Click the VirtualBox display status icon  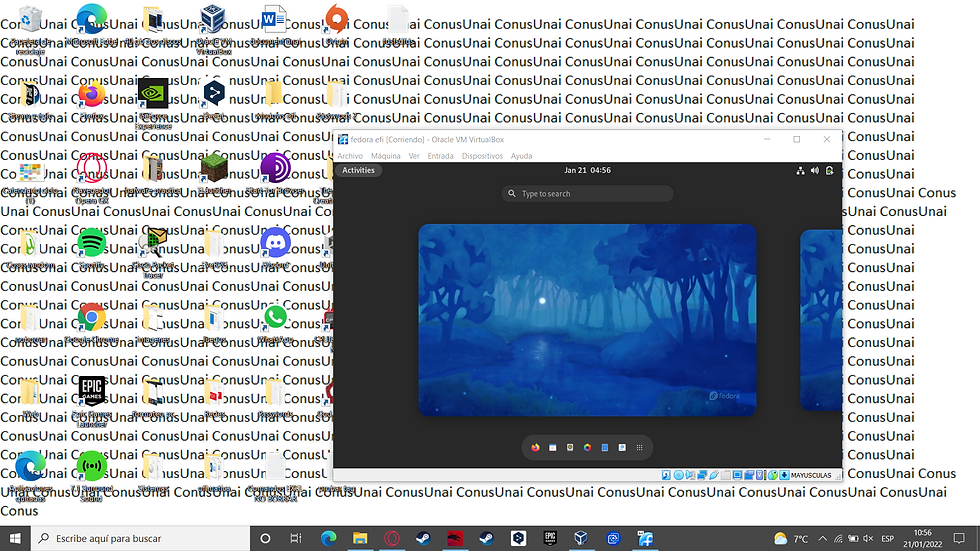click(x=738, y=475)
